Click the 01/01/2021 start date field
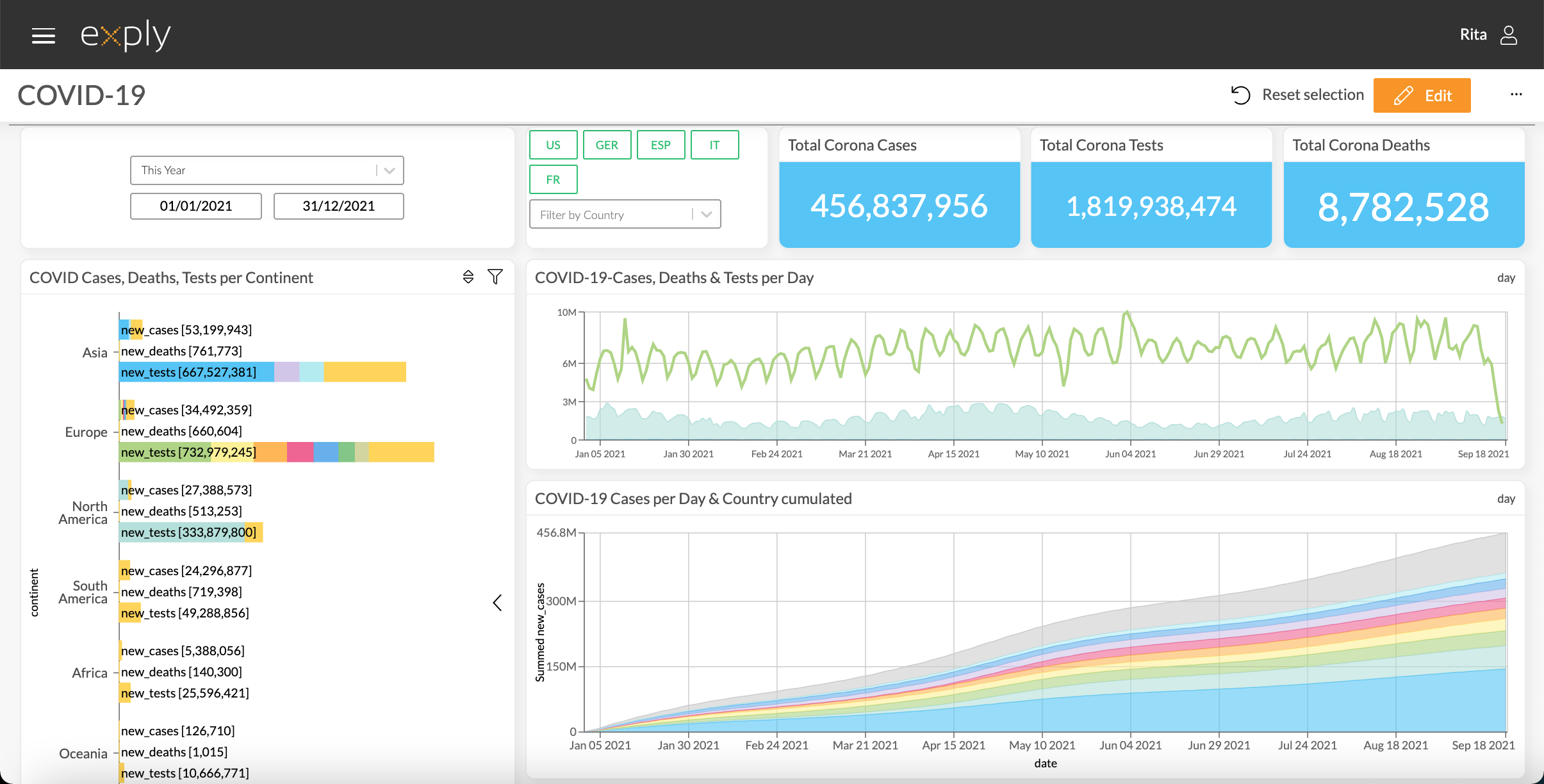Image resolution: width=1544 pixels, height=784 pixels. 195,206
